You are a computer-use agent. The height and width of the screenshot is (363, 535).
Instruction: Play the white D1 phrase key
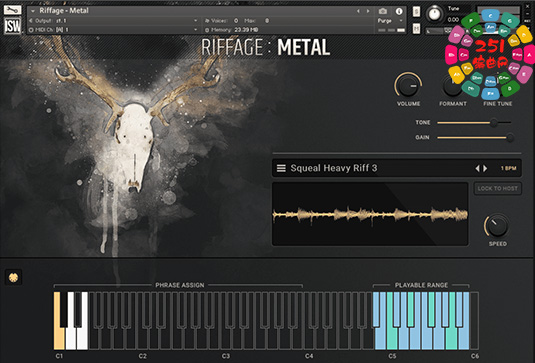[70, 338]
